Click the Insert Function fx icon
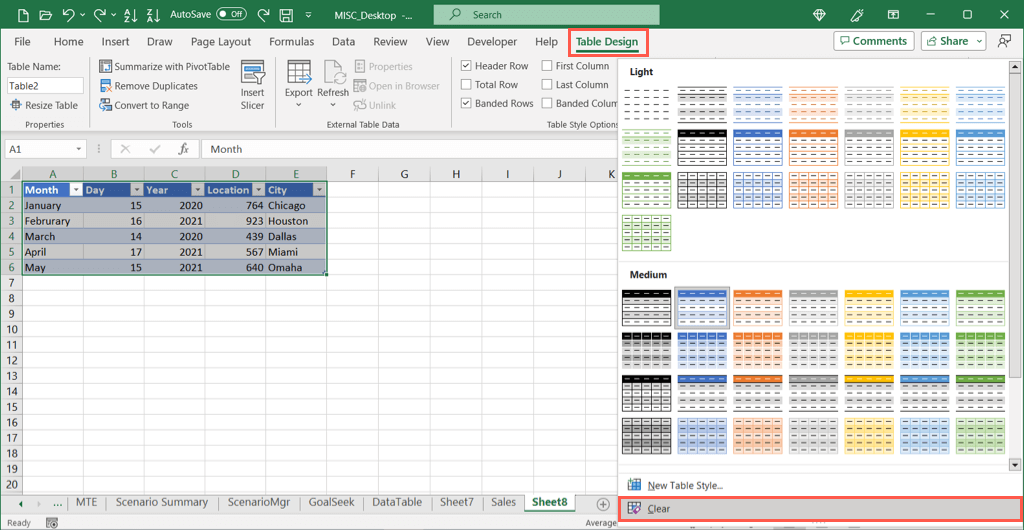The width and height of the screenshot is (1024, 530). (183, 149)
